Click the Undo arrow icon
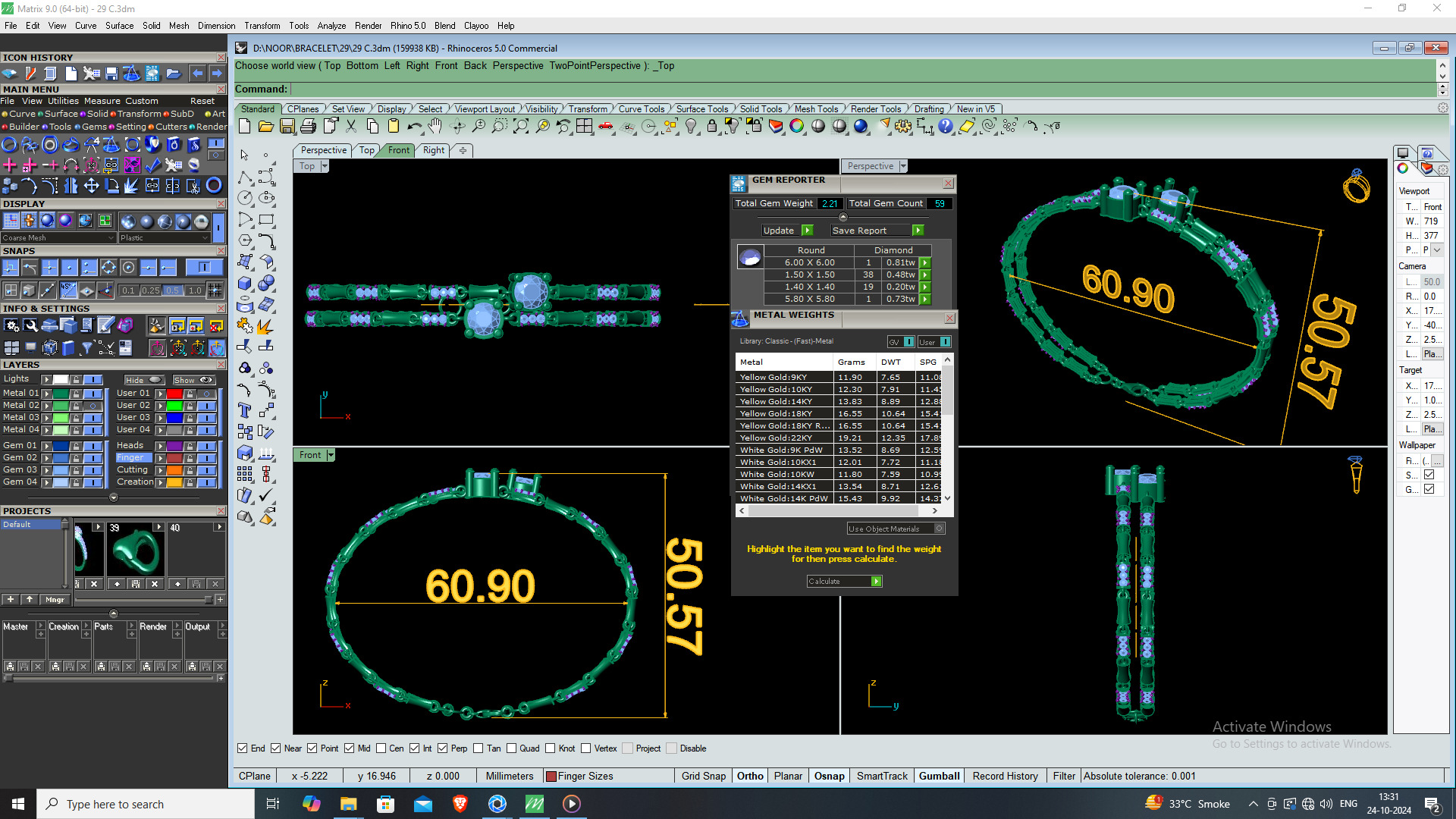1456x819 pixels. click(x=414, y=127)
